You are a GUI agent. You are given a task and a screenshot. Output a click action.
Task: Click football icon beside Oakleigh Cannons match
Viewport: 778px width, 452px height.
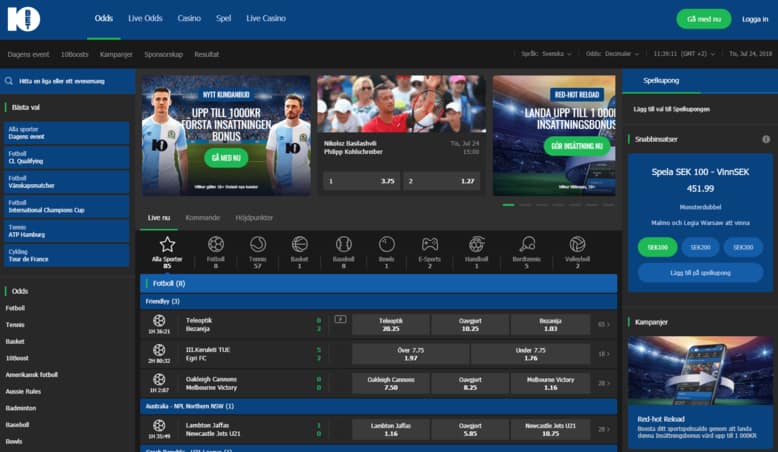click(159, 380)
